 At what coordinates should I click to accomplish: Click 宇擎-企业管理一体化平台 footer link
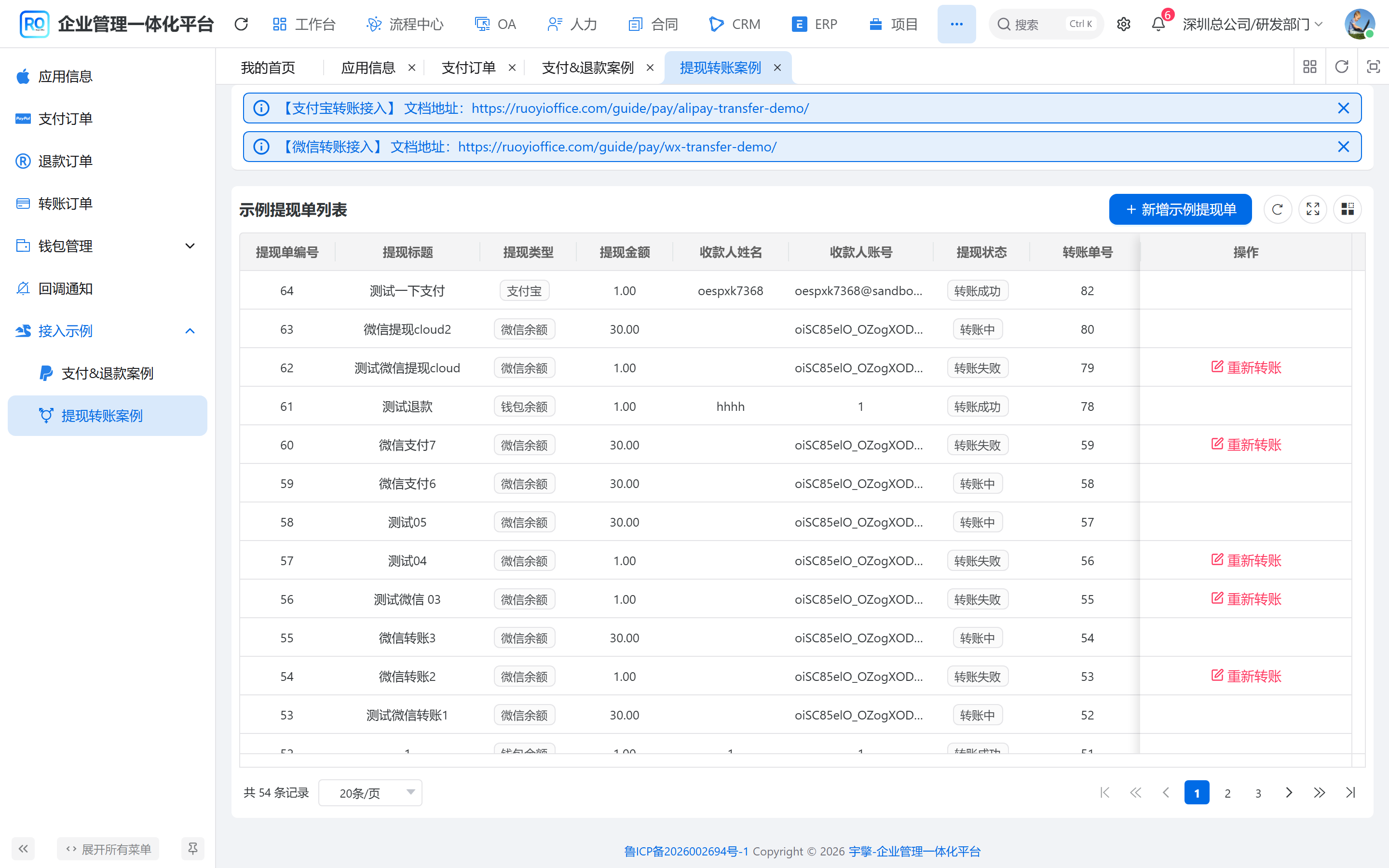(914, 851)
